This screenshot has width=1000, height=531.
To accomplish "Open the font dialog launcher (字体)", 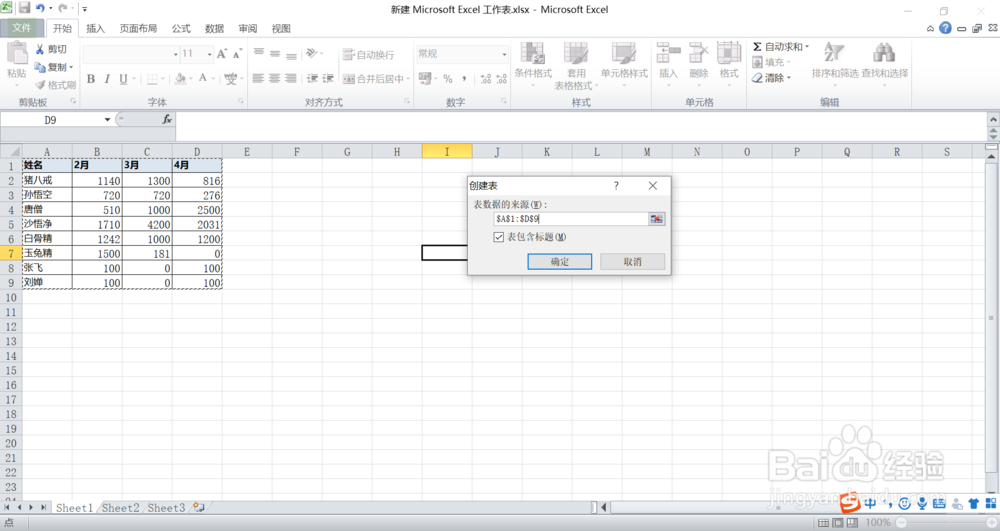I will point(241,101).
